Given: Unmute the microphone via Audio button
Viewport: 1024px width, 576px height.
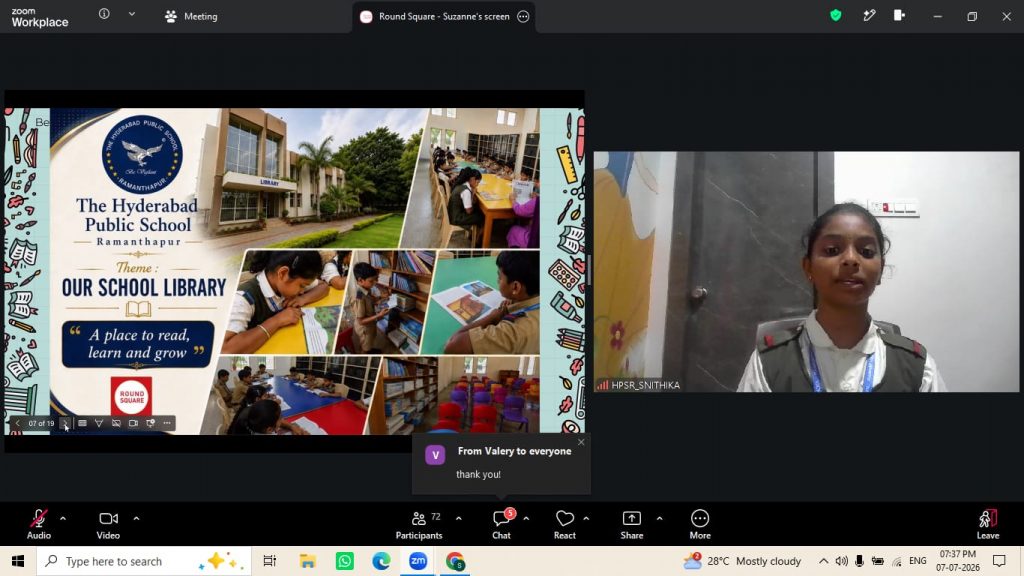Looking at the screenshot, I should (39, 524).
